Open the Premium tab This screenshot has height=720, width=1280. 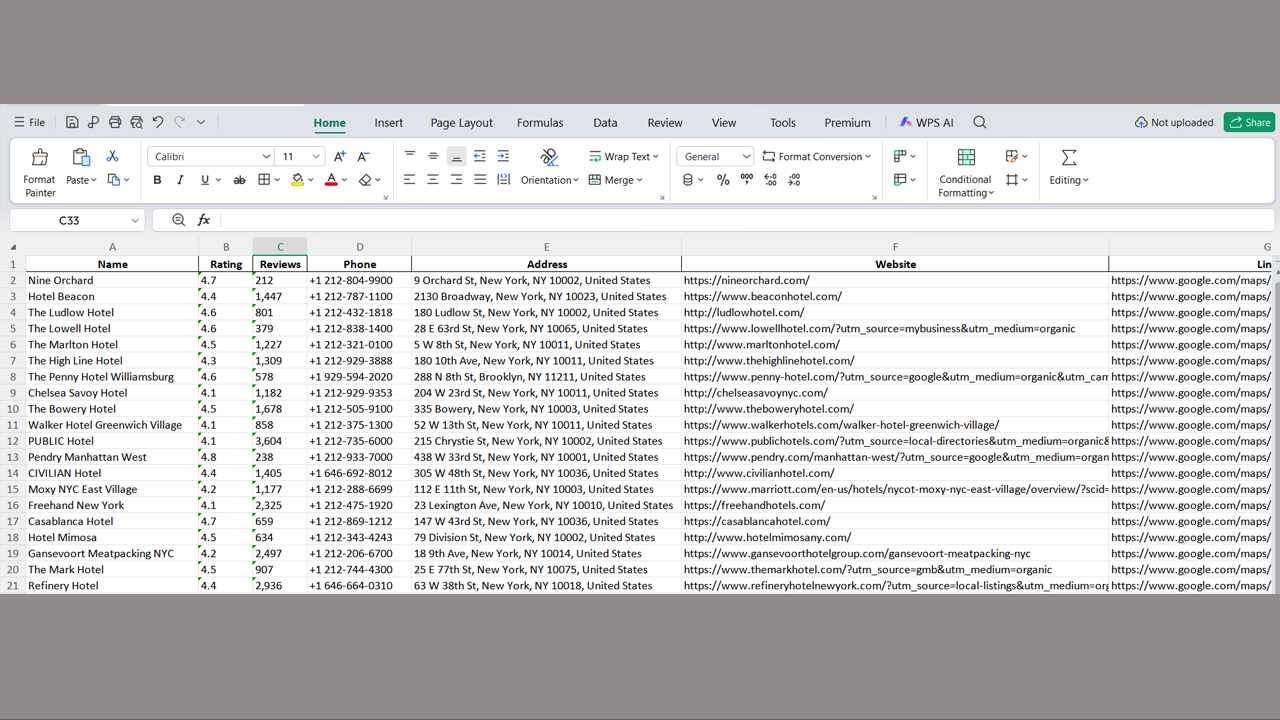tap(847, 122)
